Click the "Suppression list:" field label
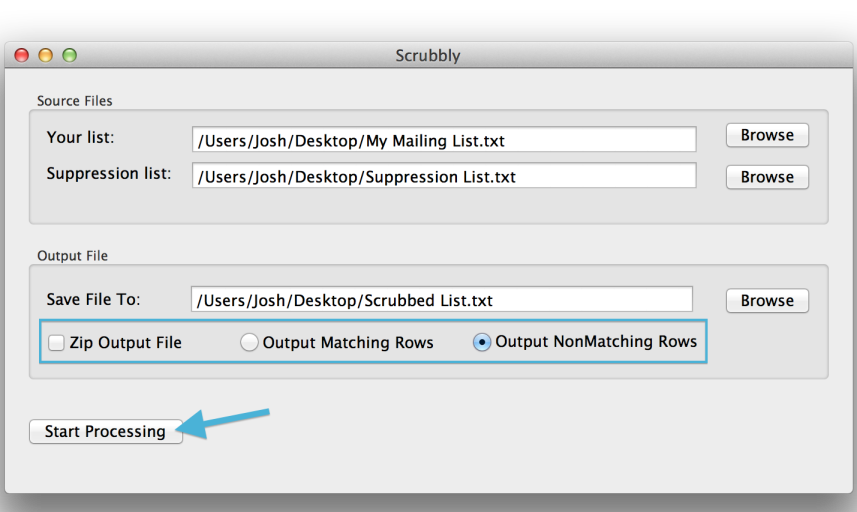The width and height of the screenshot is (857, 512). pyautogui.click(x=109, y=174)
